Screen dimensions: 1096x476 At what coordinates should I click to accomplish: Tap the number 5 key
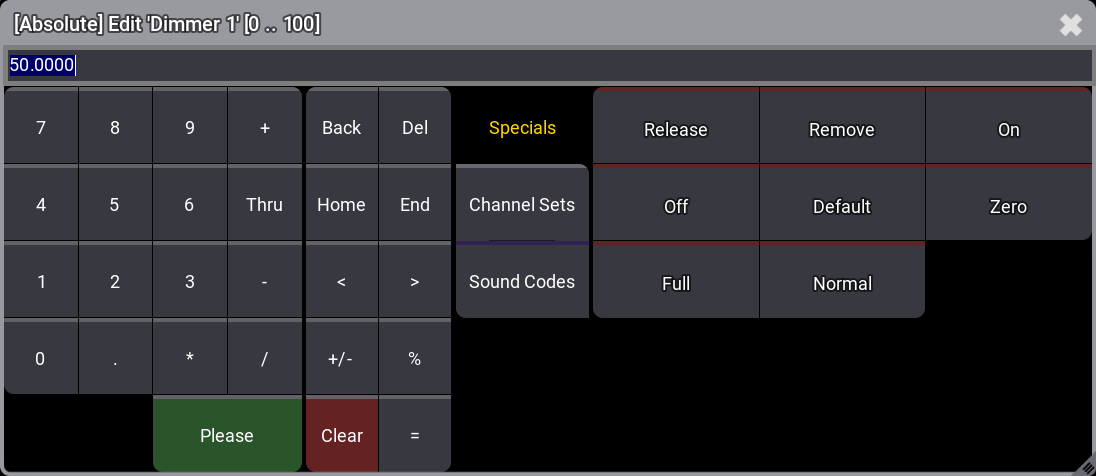115,204
